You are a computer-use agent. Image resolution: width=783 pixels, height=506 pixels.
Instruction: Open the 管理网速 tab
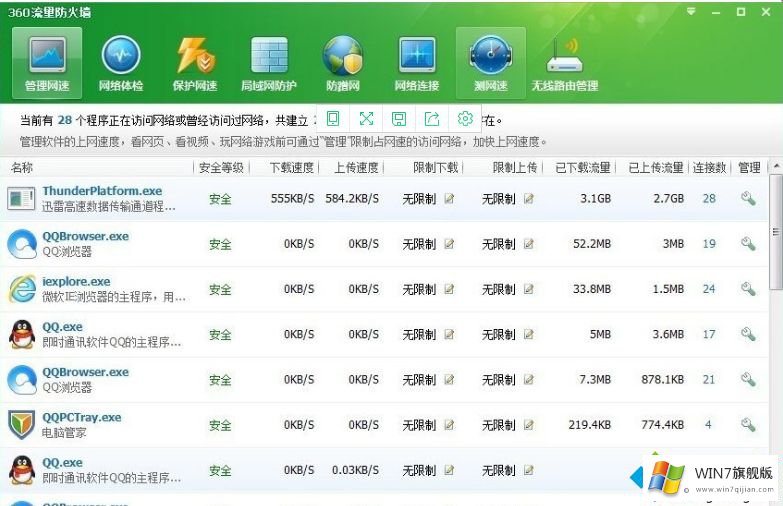click(47, 63)
